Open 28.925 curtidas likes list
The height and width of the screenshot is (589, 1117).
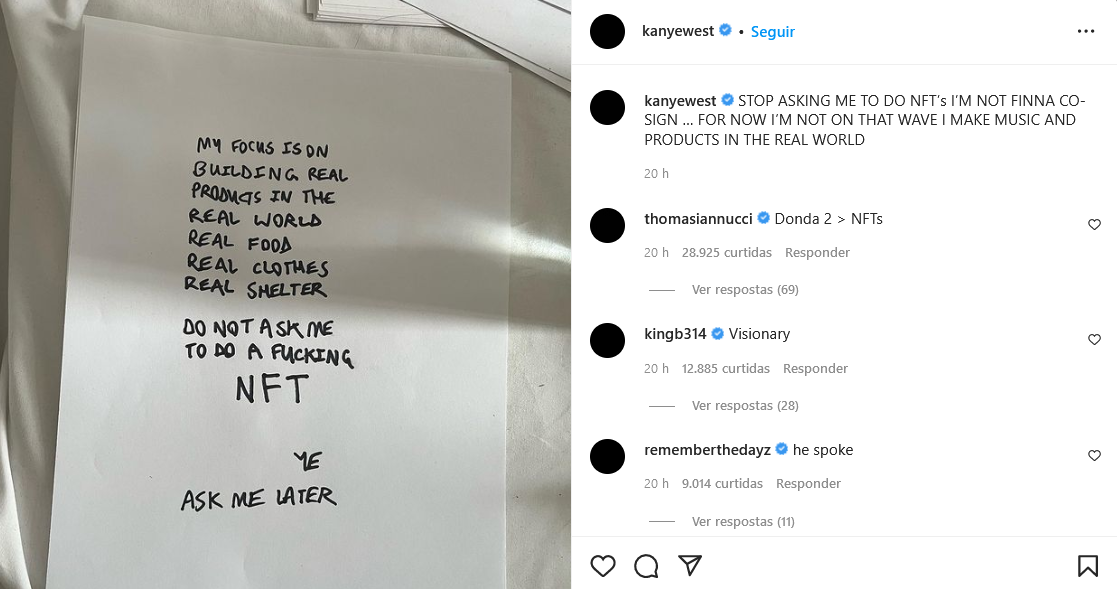click(x=727, y=253)
